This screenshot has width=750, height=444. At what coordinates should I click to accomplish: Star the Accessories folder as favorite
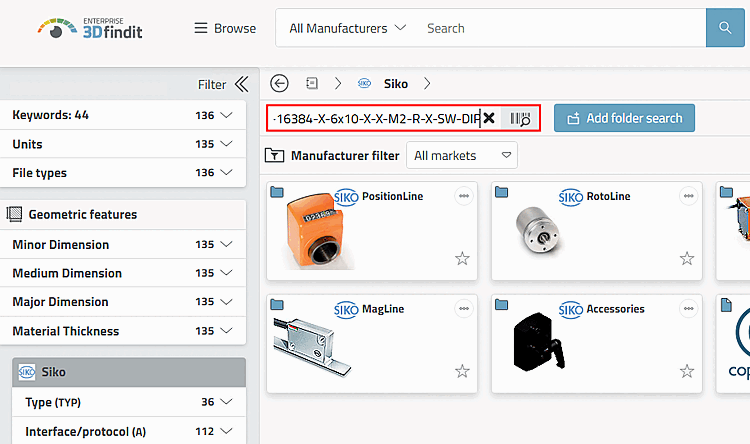pyautogui.click(x=687, y=371)
